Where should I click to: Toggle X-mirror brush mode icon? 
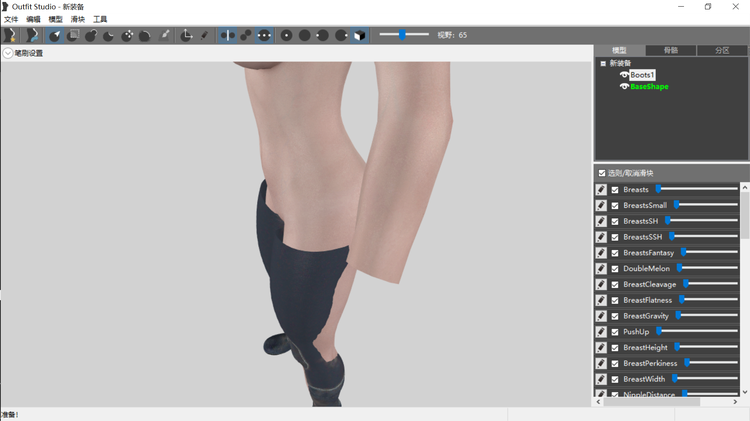coord(227,35)
